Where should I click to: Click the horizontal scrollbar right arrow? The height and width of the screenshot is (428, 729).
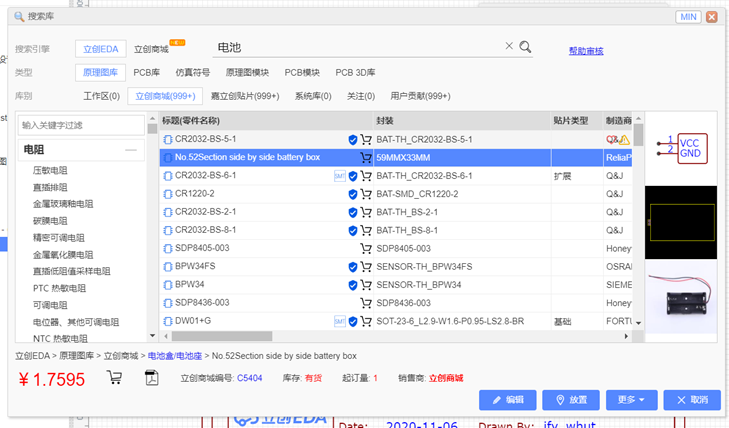[x=626, y=336]
